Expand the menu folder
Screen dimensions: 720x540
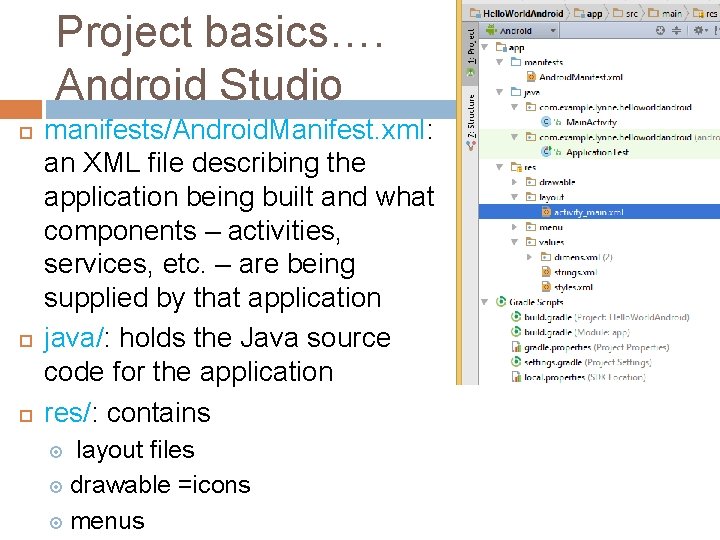click(x=515, y=227)
